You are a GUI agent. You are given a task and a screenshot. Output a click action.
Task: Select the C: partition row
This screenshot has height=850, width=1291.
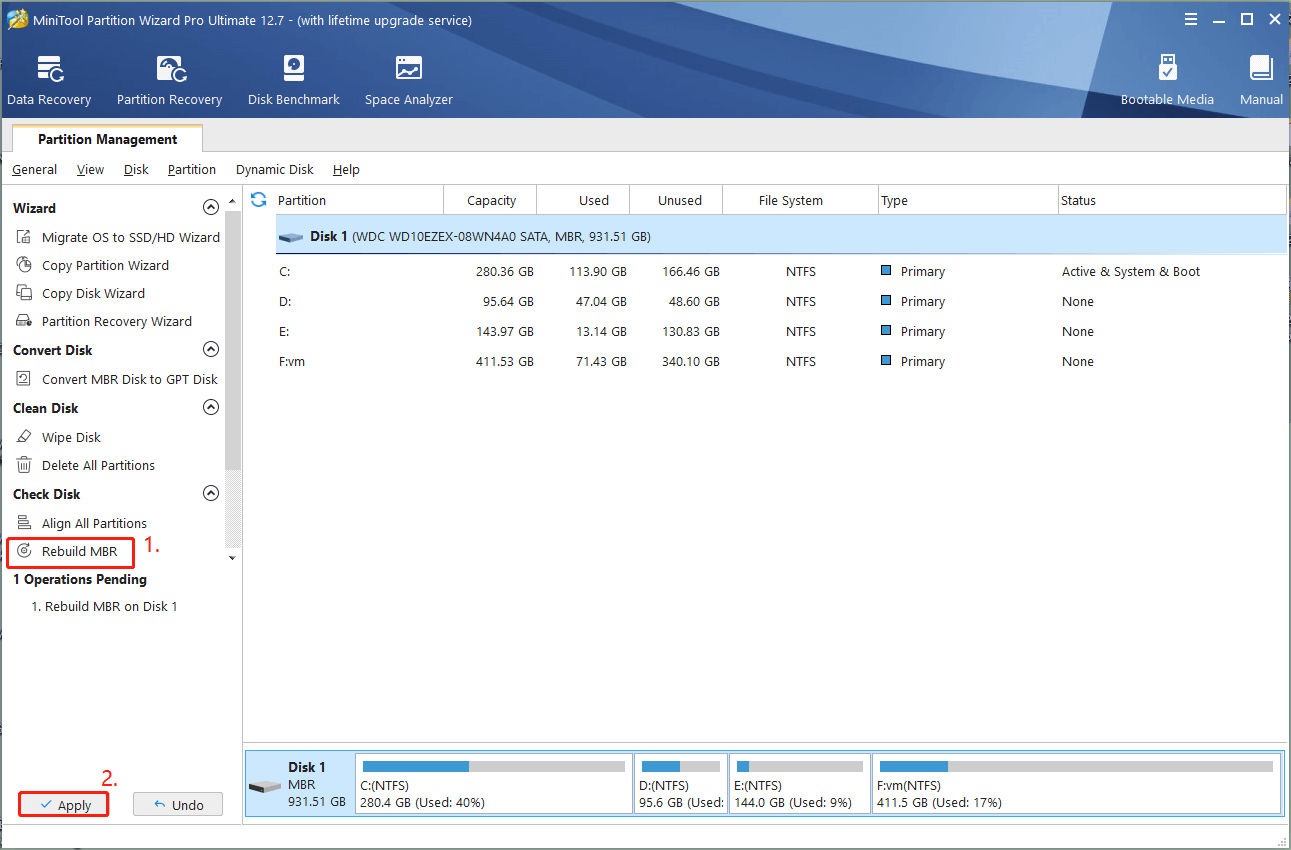coord(780,271)
